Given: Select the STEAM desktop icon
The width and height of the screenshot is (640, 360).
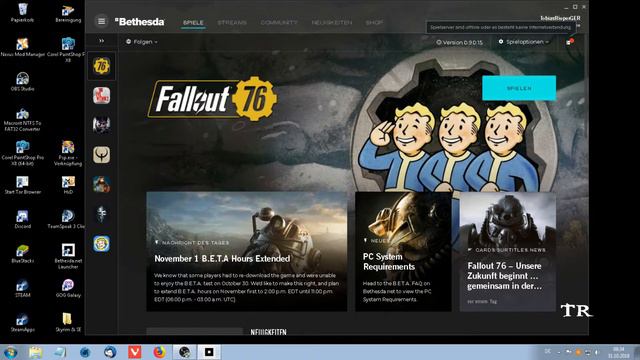Looking at the screenshot, I should point(22,288).
